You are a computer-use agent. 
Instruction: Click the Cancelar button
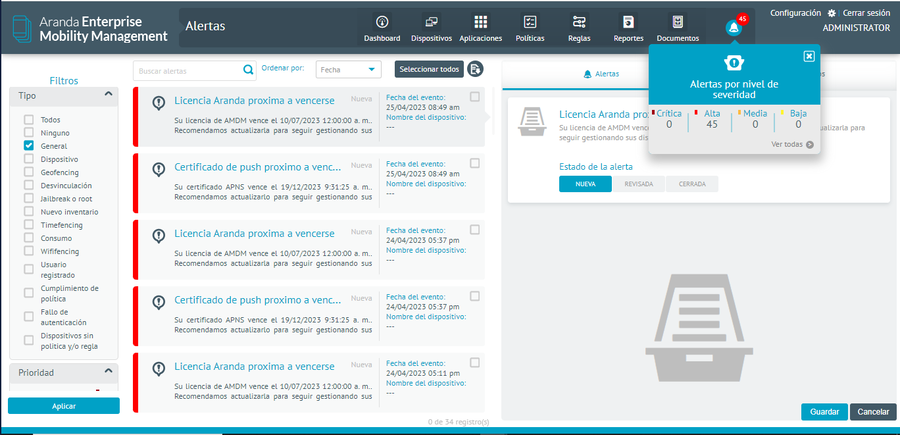coord(873,412)
